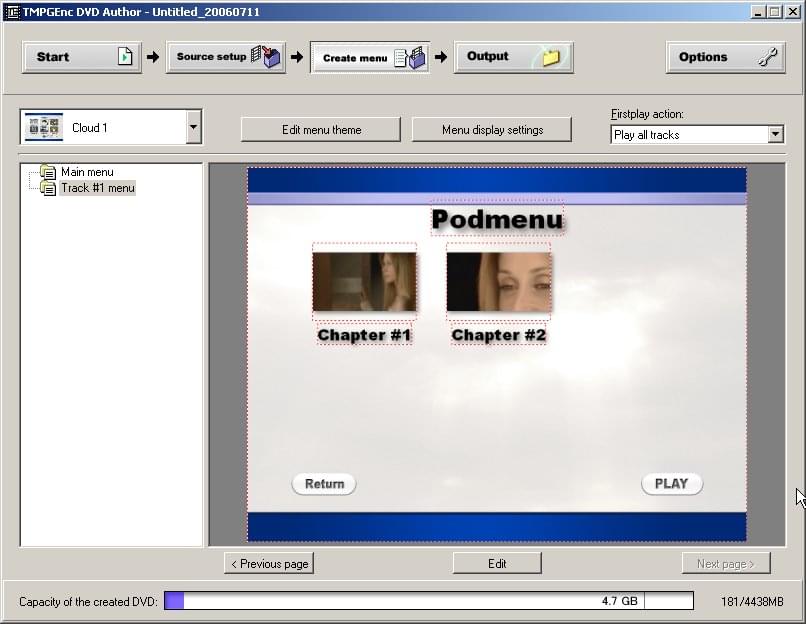Select the Chapter #1 video thumbnail

[364, 282]
